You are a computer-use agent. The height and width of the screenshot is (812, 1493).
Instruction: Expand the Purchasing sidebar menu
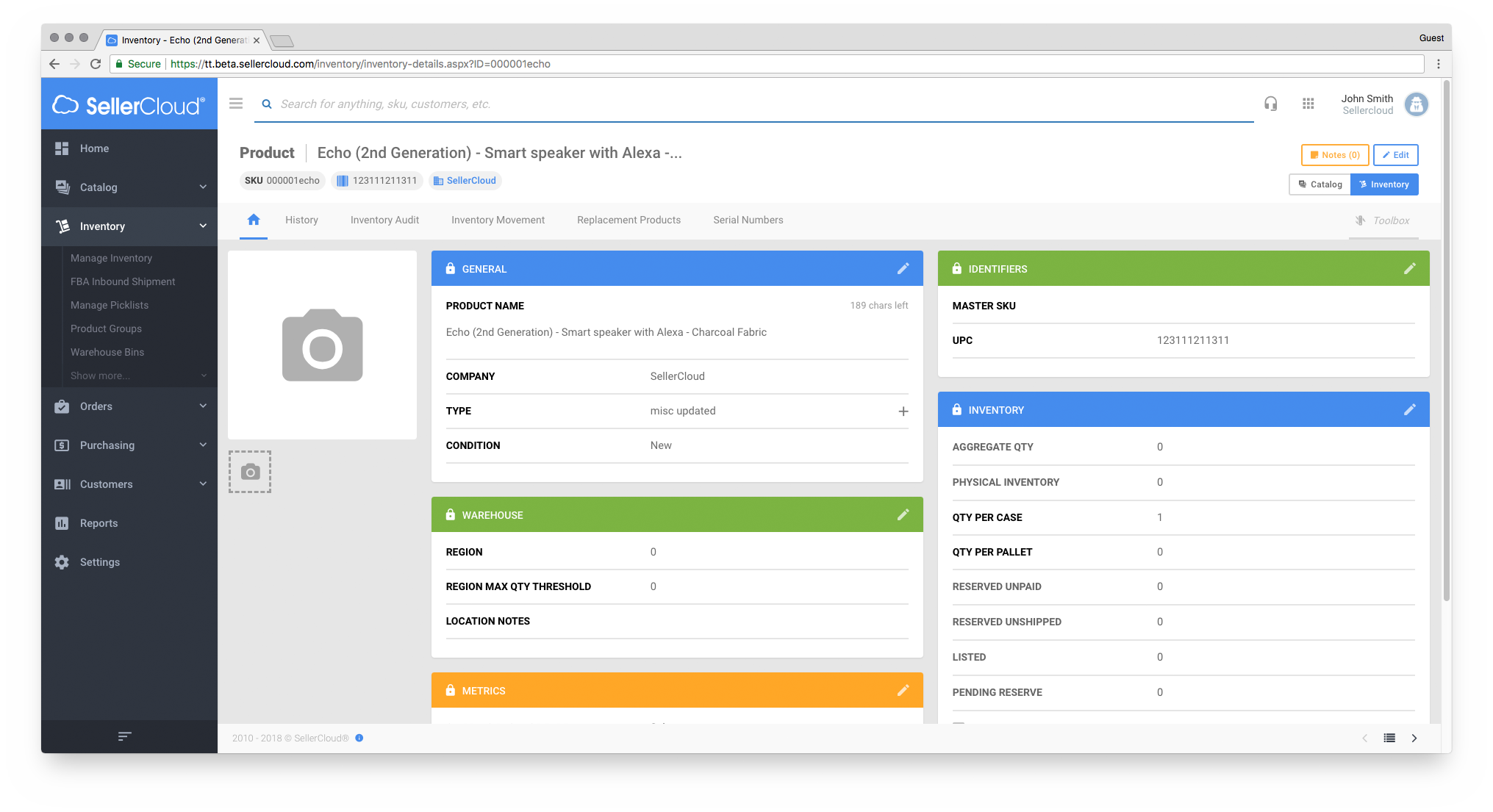tap(129, 445)
